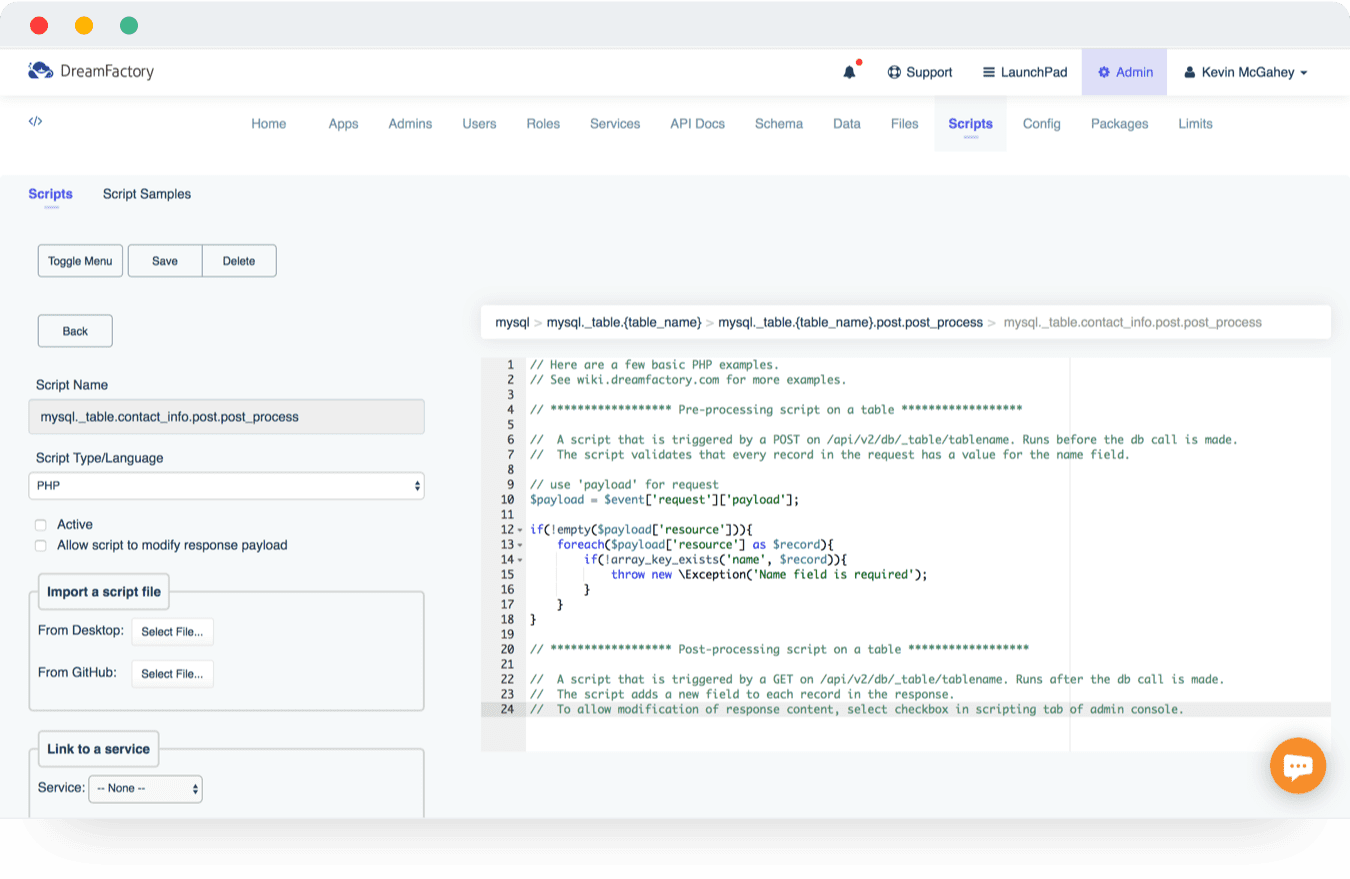Collapse code fold arrow on line 12
The image size is (1350, 879).
pyautogui.click(x=520, y=530)
